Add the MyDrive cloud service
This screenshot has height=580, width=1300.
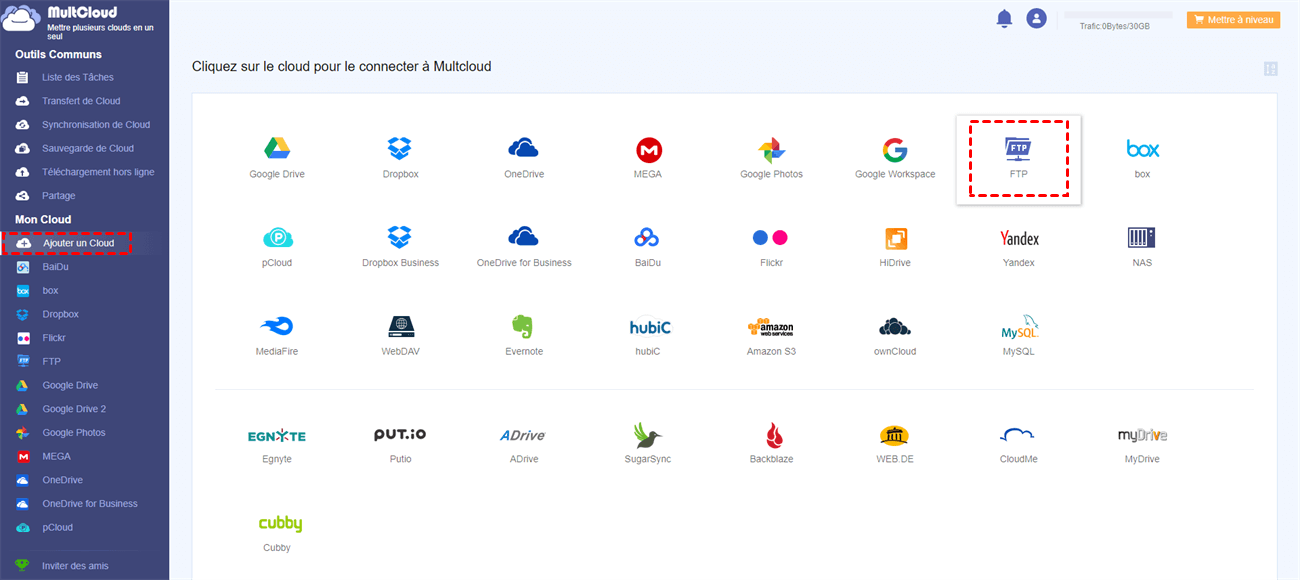[1142, 436]
